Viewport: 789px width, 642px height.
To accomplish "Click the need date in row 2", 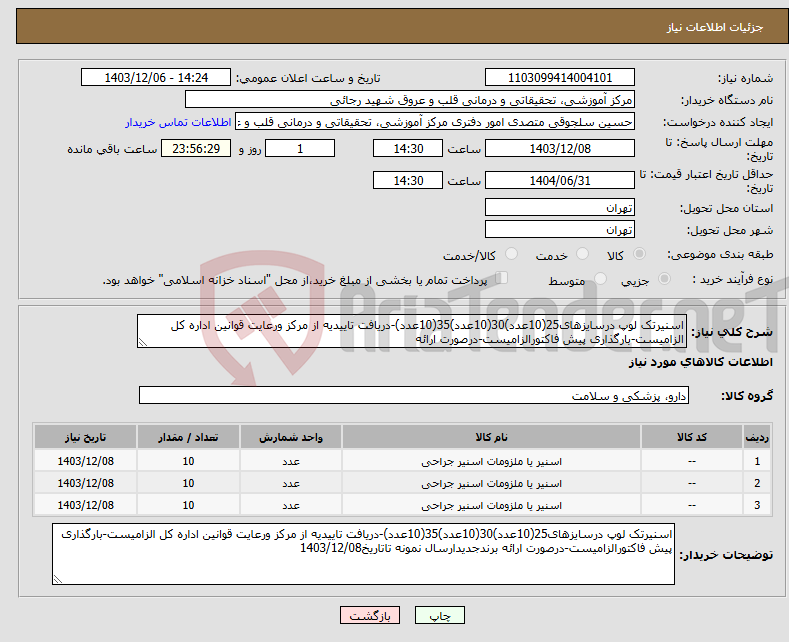I will pos(86,483).
